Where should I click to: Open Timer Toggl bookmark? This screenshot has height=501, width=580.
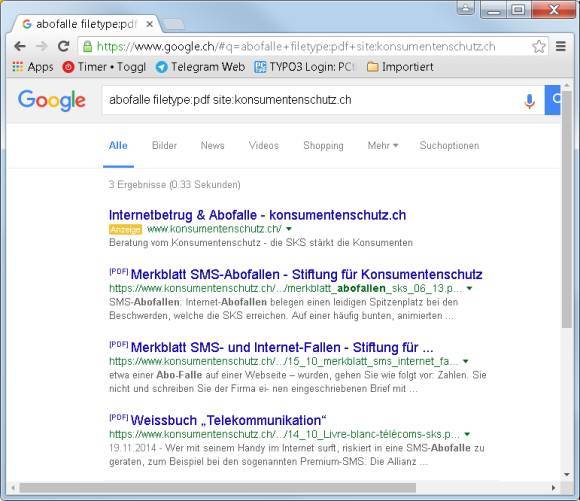coord(104,67)
